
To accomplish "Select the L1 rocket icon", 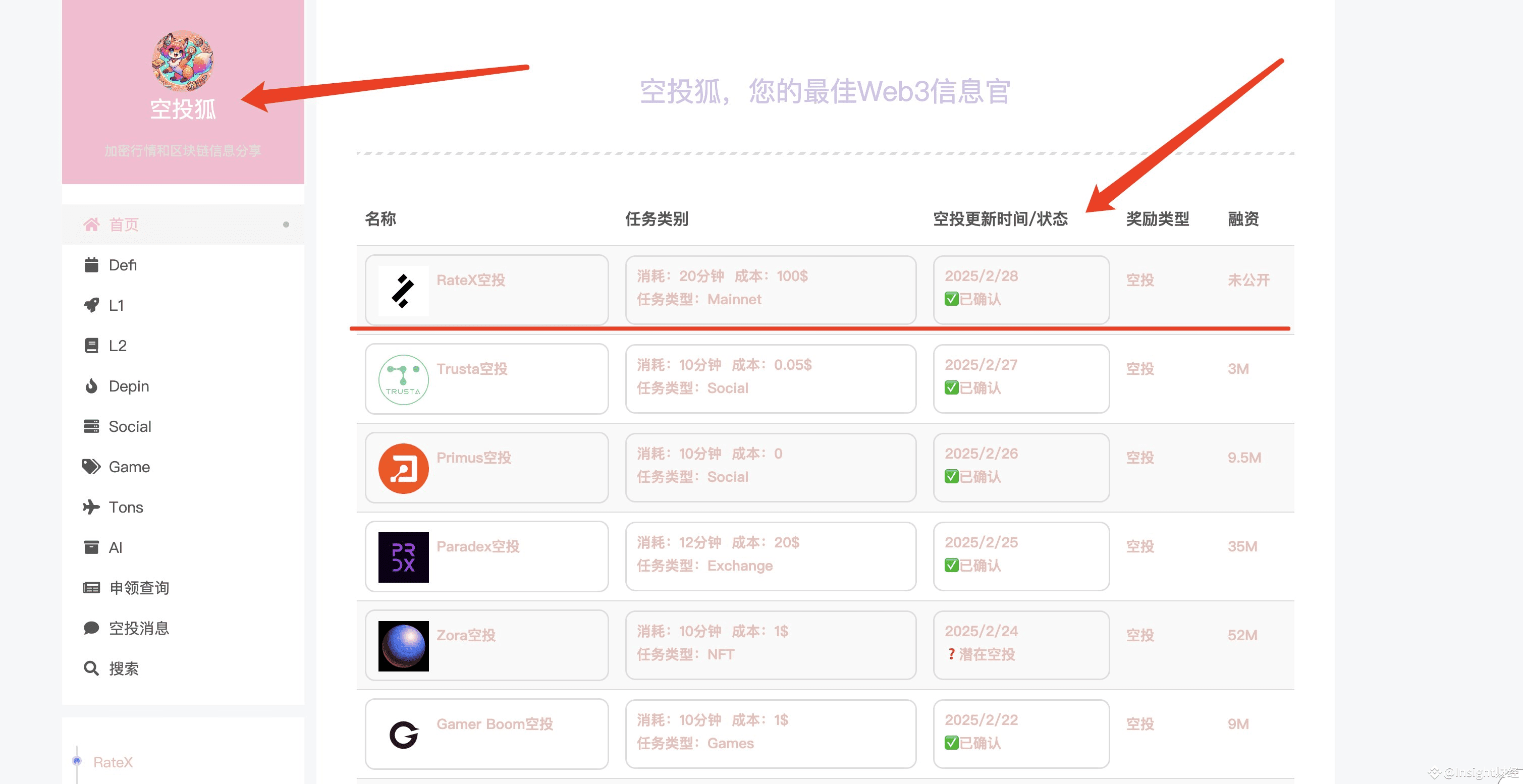I will point(91,305).
